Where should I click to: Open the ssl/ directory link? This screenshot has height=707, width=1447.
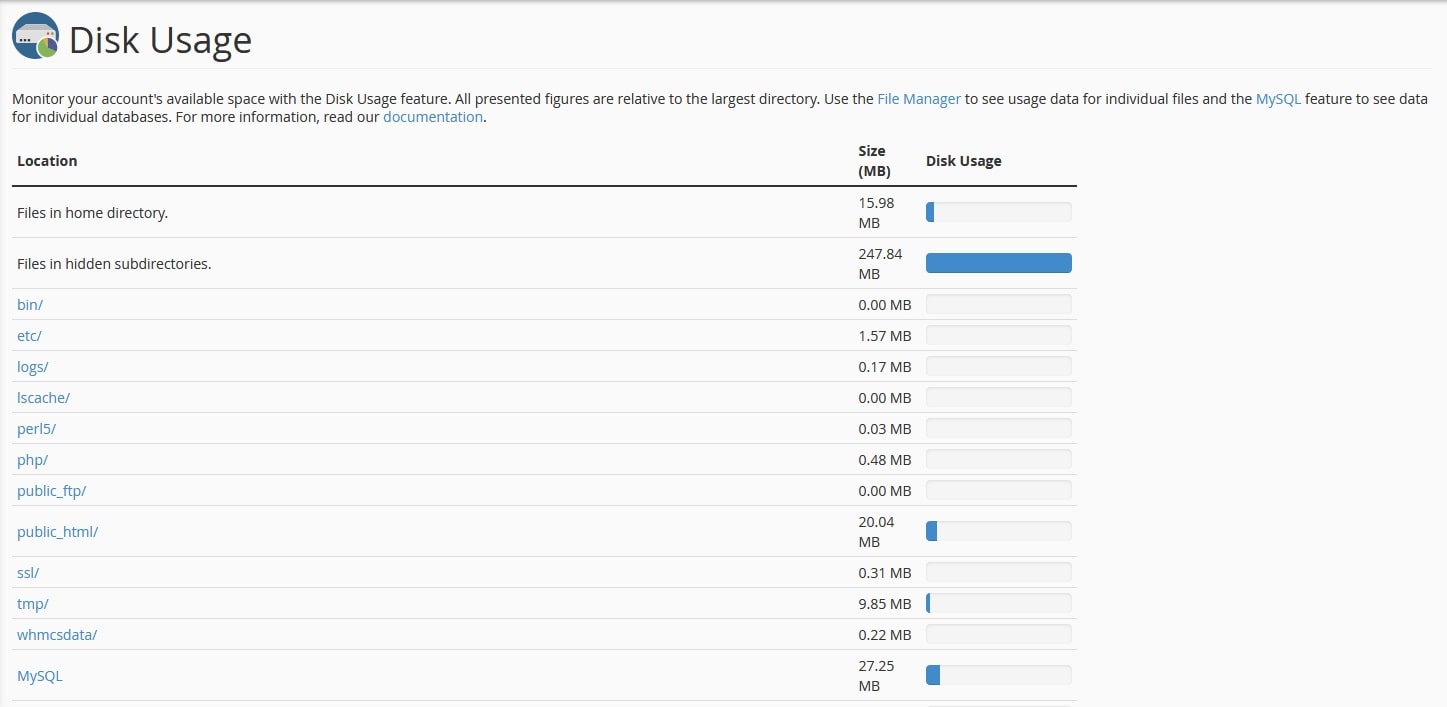(27, 572)
